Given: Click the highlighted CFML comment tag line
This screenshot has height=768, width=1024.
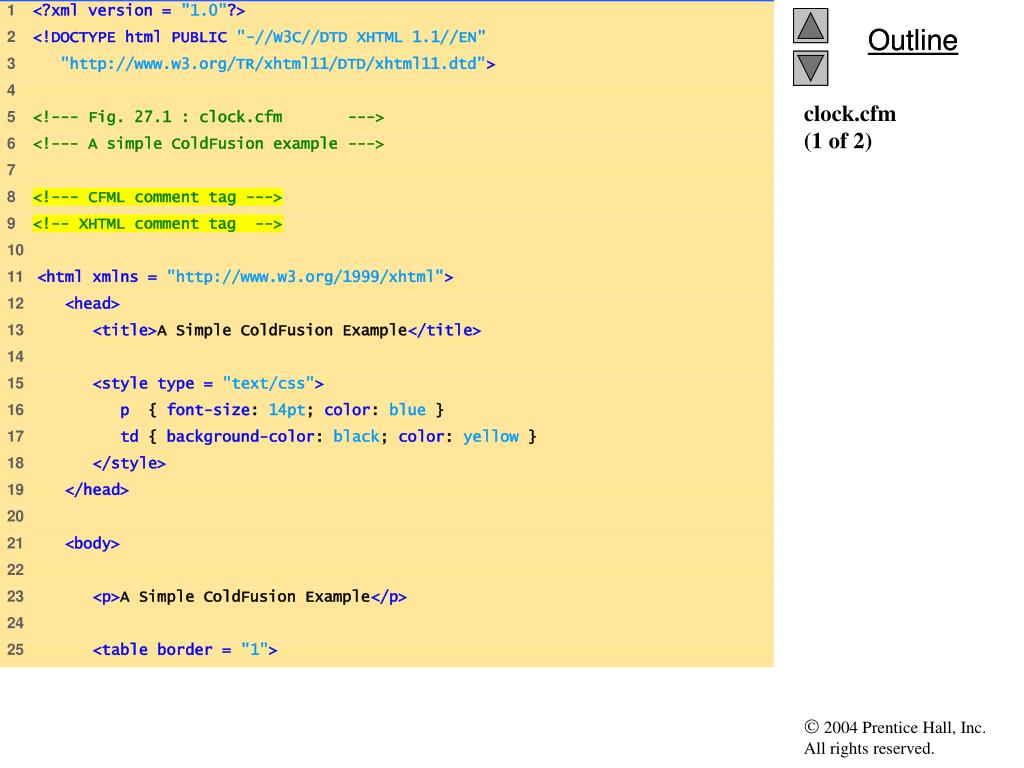Looking at the screenshot, I should pyautogui.click(x=157, y=197).
